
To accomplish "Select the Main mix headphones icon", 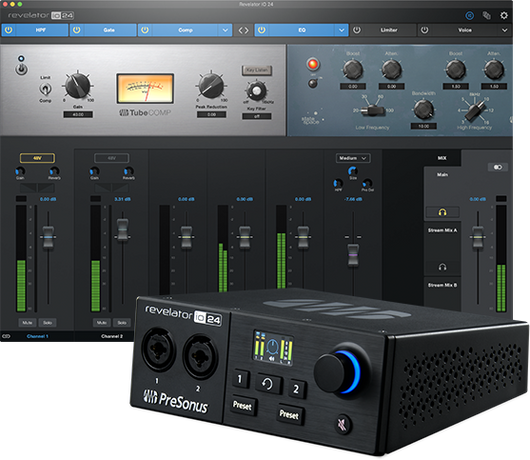I will coord(442,212).
